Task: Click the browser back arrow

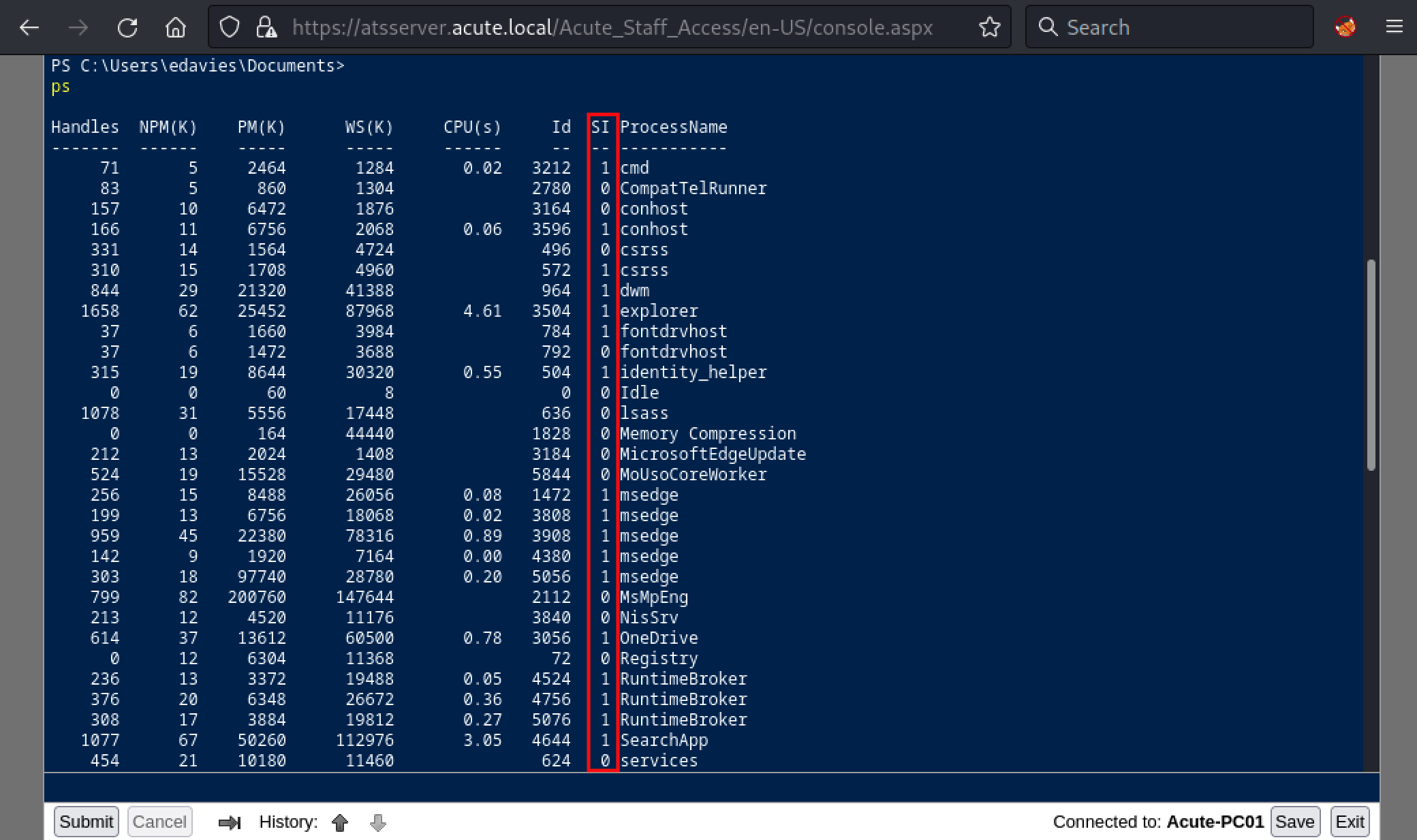Action: [x=29, y=27]
